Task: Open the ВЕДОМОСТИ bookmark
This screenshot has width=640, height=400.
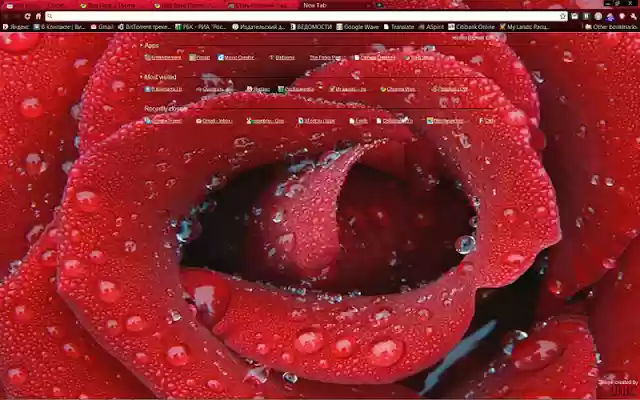Action: pyautogui.click(x=311, y=27)
